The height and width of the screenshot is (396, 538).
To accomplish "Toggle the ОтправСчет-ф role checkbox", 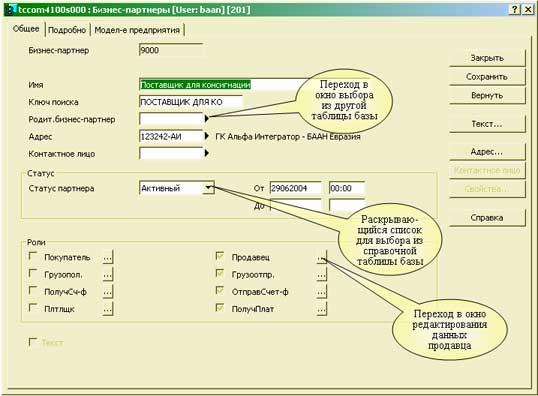I will (x=220, y=291).
